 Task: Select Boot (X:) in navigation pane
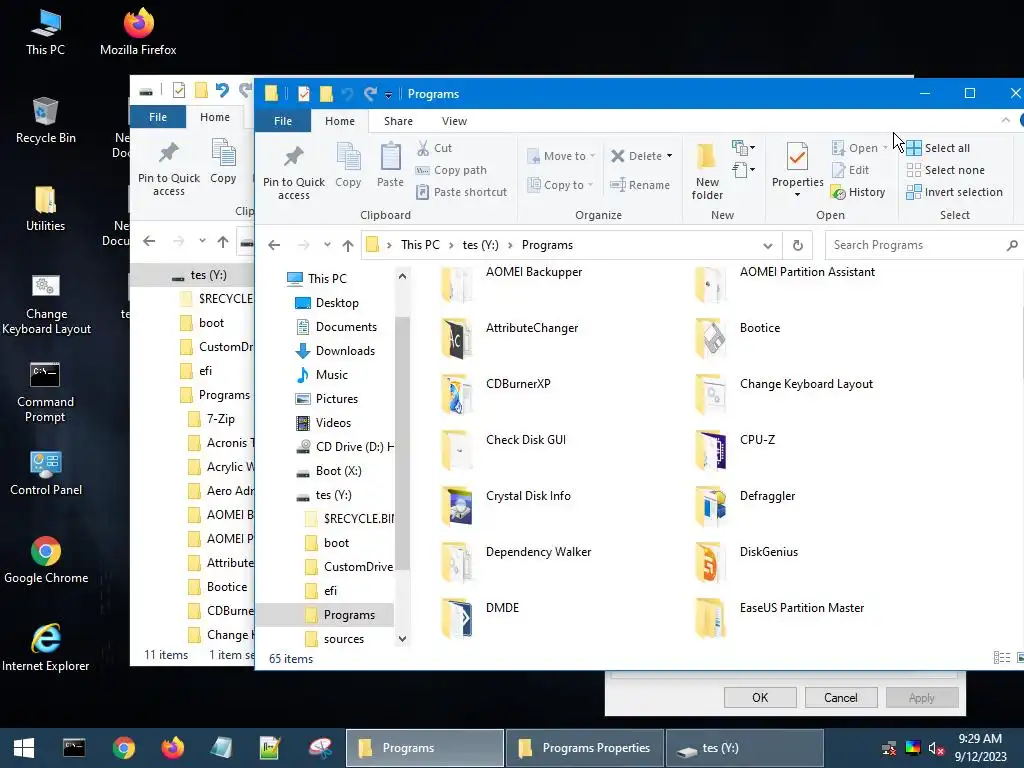338,471
